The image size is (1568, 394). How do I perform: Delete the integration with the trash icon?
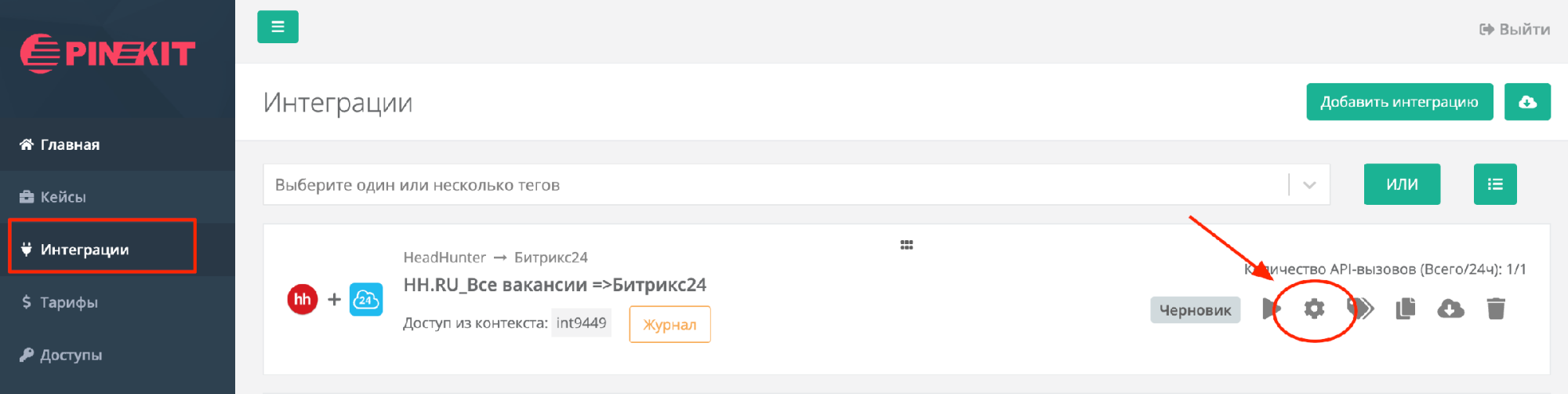pyautogui.click(x=1496, y=309)
